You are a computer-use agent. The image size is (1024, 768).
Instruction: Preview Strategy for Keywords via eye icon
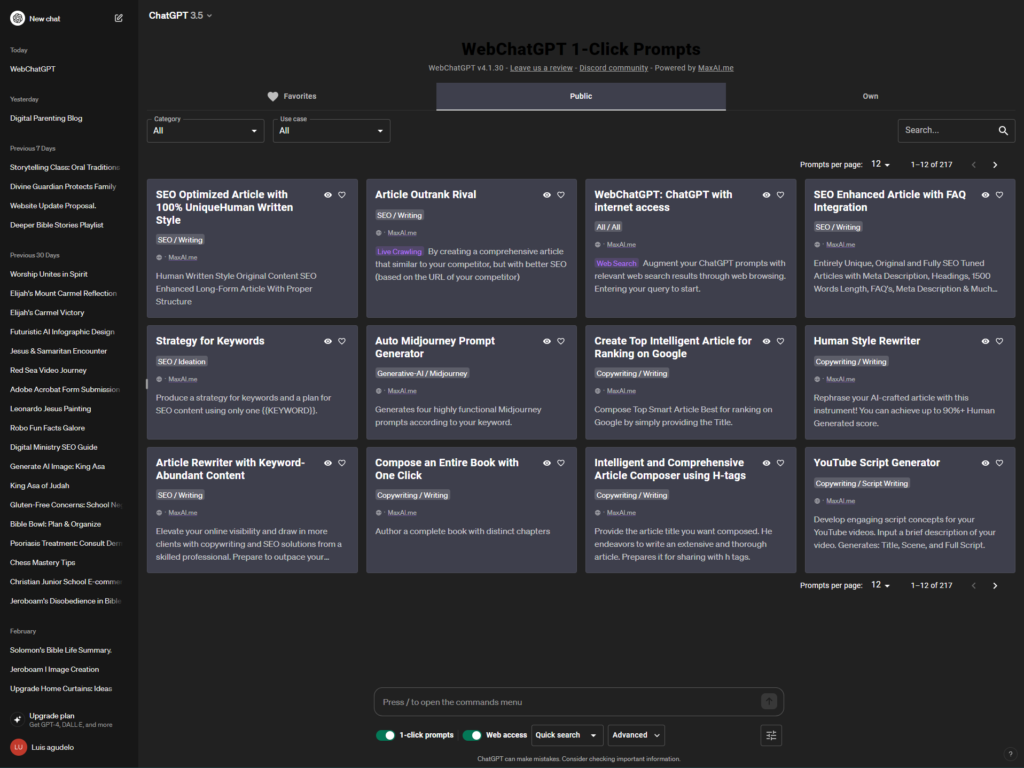[328, 341]
